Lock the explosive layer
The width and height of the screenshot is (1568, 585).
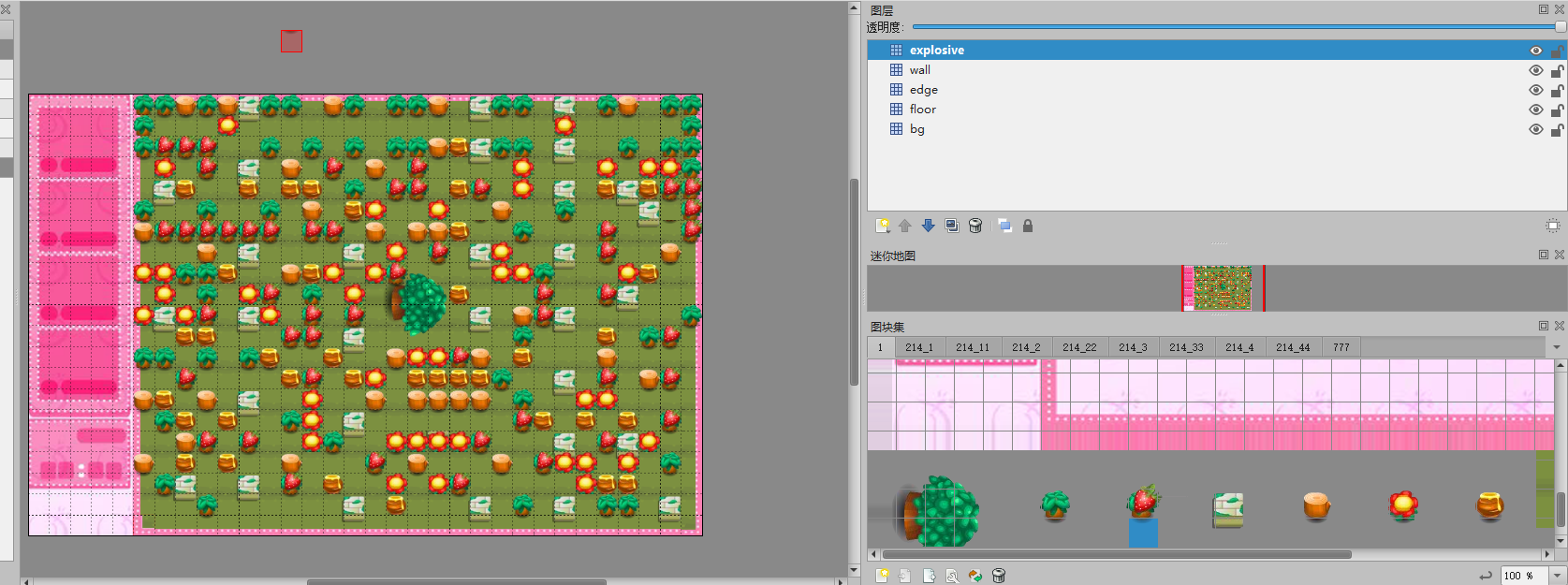pos(1557,51)
